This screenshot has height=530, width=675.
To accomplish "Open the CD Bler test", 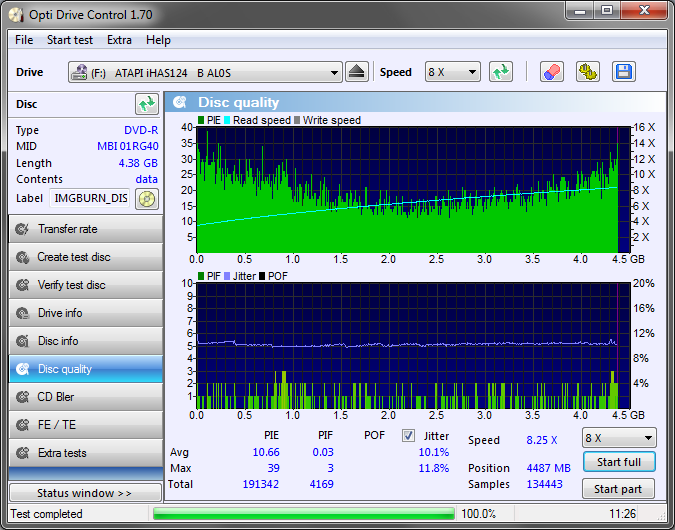I will click(86, 397).
